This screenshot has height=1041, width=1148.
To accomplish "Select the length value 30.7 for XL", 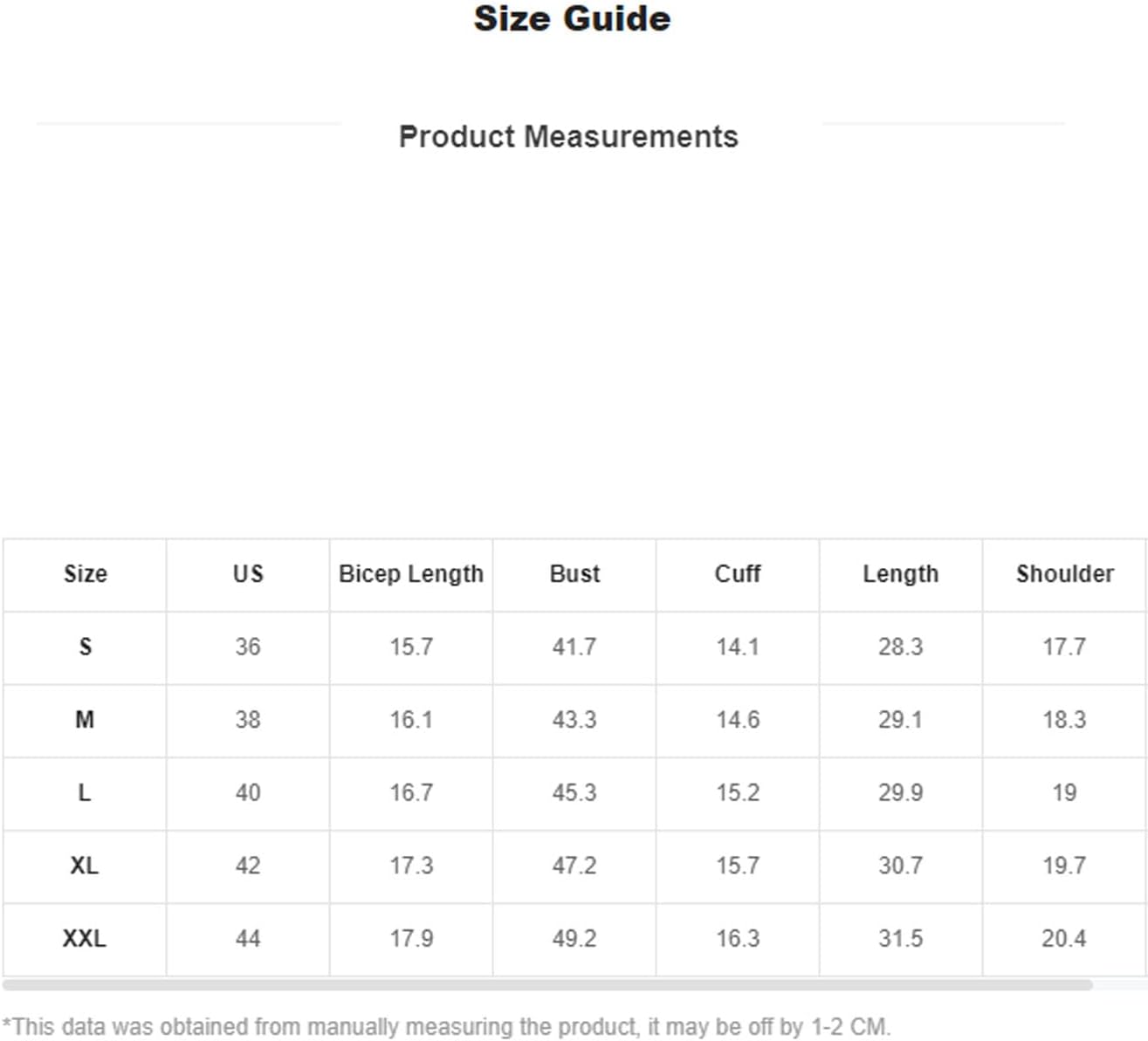I will coord(901,866).
